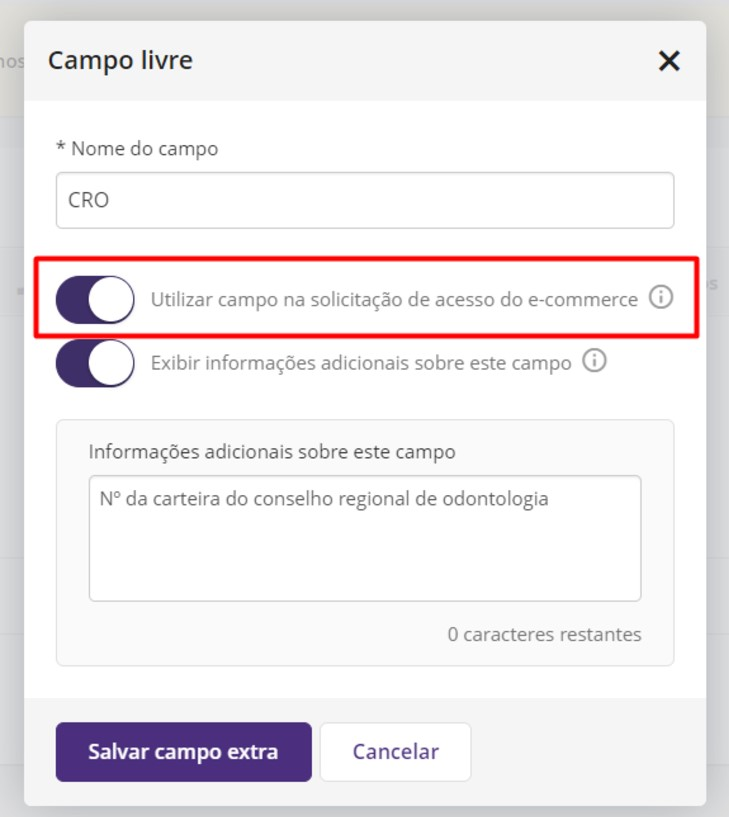Click the Nº da carteira description text
This screenshot has width=729, height=817.
pos(324,499)
